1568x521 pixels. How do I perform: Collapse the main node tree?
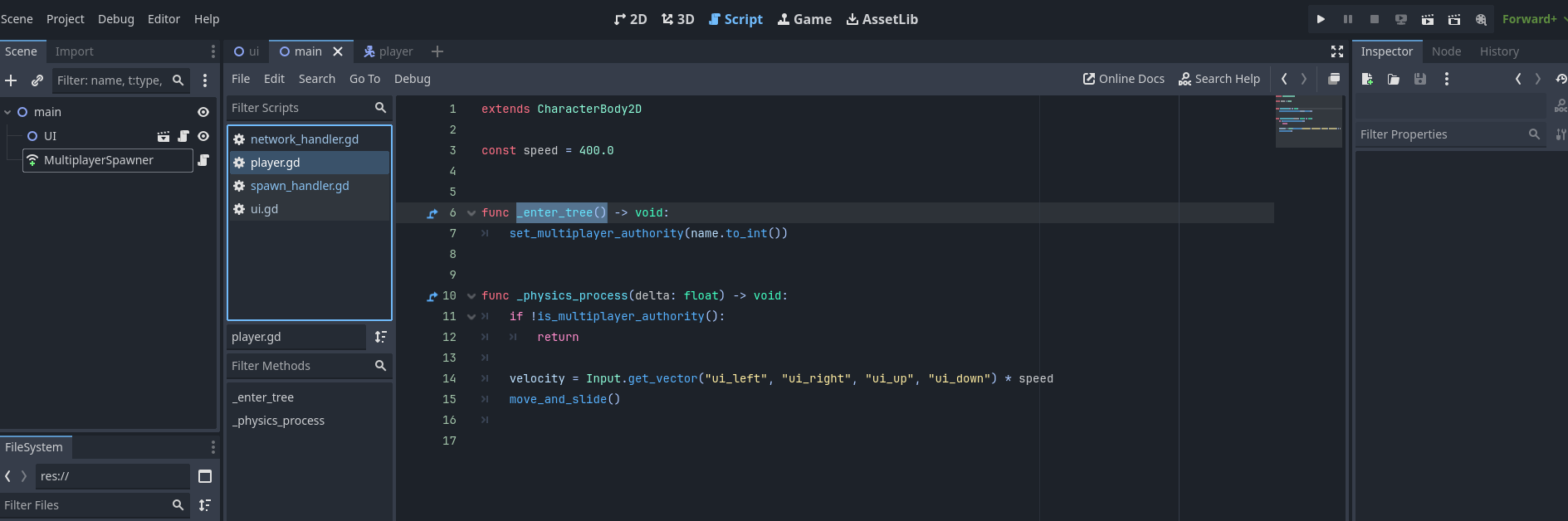click(x=7, y=112)
